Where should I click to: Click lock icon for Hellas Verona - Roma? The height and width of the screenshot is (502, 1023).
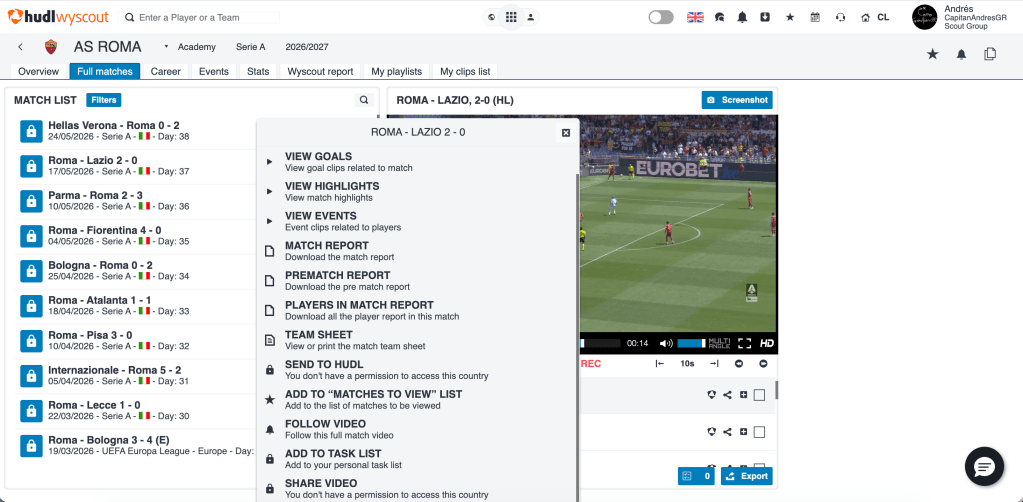click(31, 131)
